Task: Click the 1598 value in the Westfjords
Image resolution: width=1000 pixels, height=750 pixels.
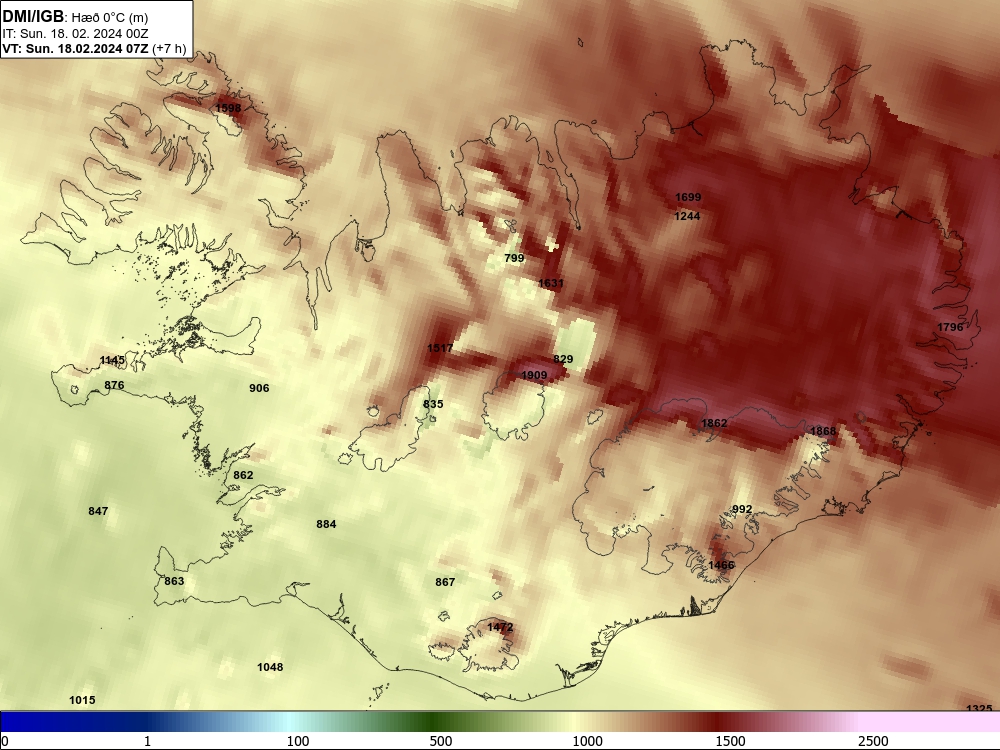Action: pos(228,108)
